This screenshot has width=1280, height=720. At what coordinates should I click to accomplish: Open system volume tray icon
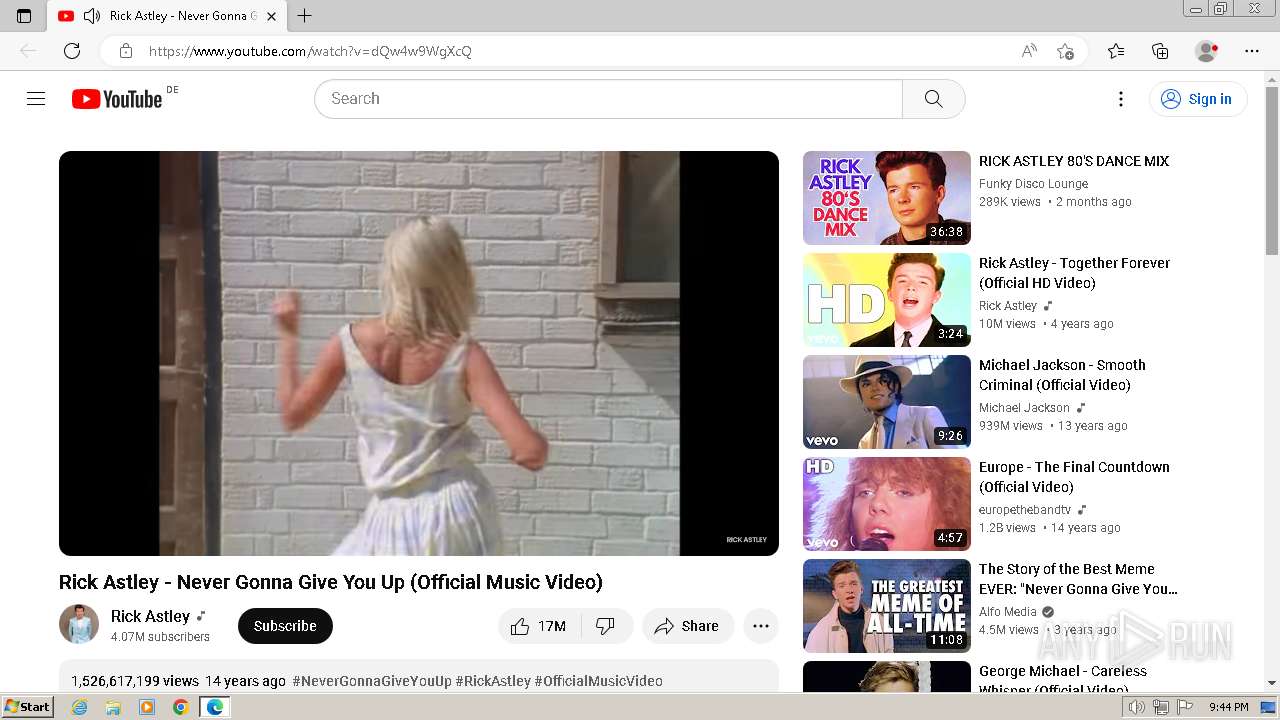1137,707
